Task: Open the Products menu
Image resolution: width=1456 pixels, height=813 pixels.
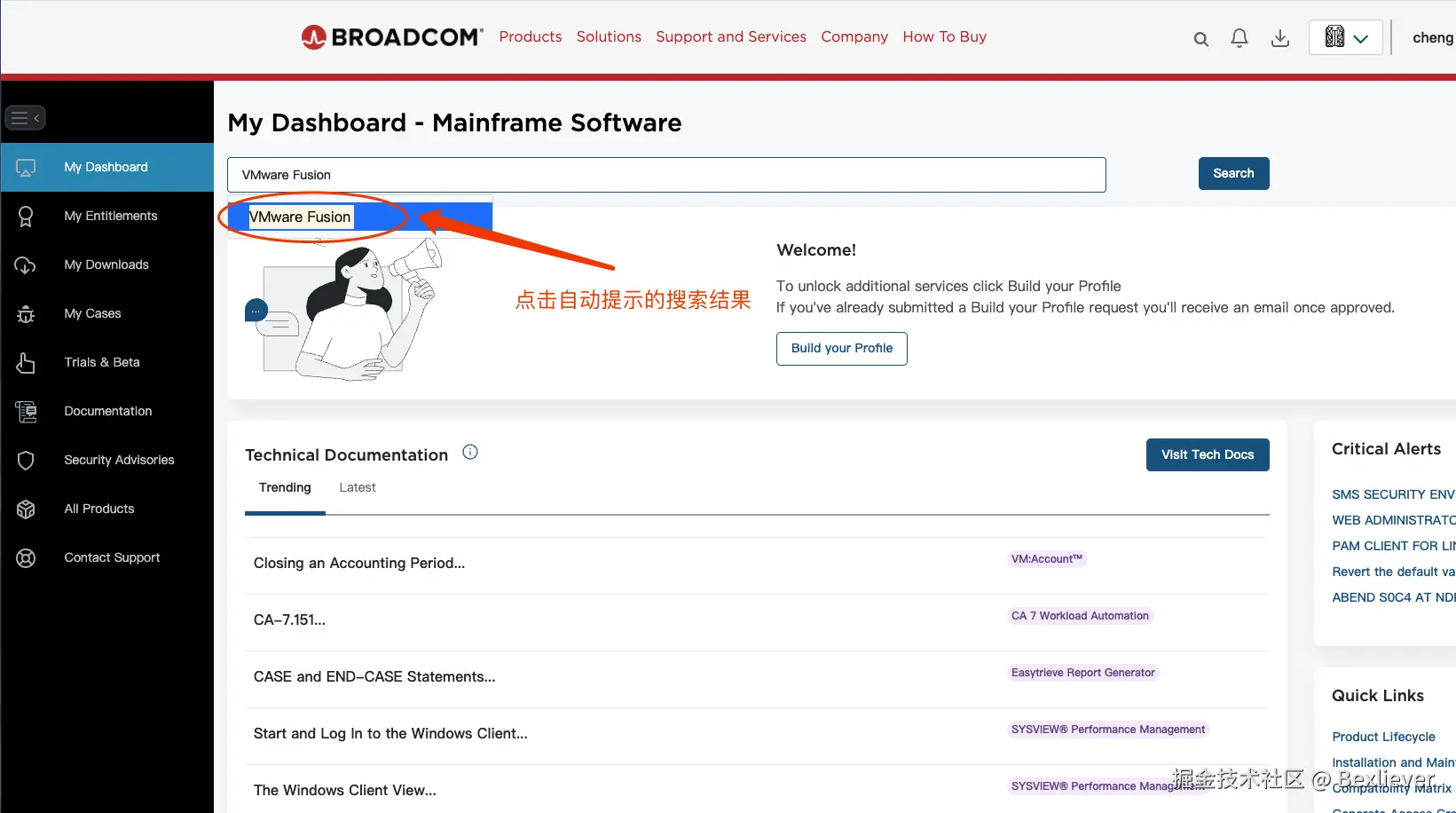Action: pyautogui.click(x=530, y=36)
